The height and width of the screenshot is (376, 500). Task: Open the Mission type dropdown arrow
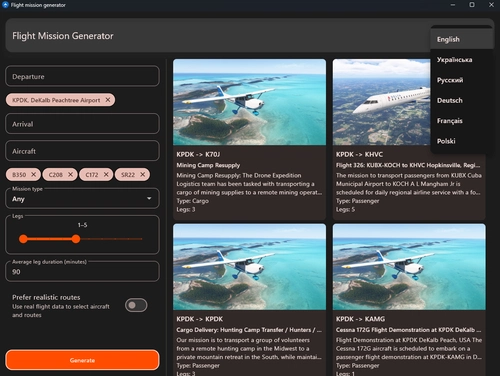point(149,198)
